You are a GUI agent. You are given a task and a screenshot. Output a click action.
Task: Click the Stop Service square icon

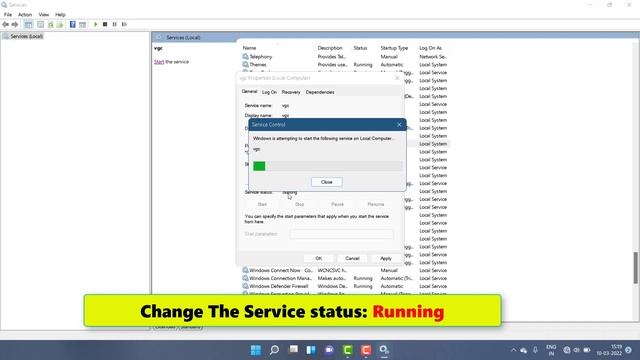click(x=105, y=24)
